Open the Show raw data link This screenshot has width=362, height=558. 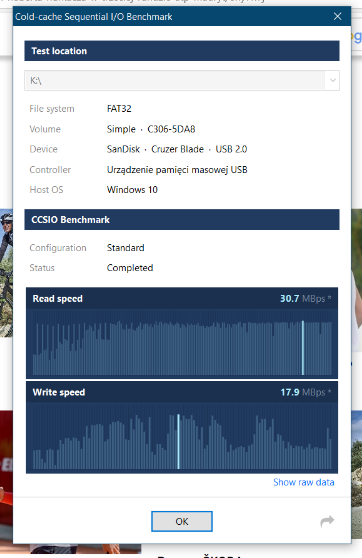(304, 482)
